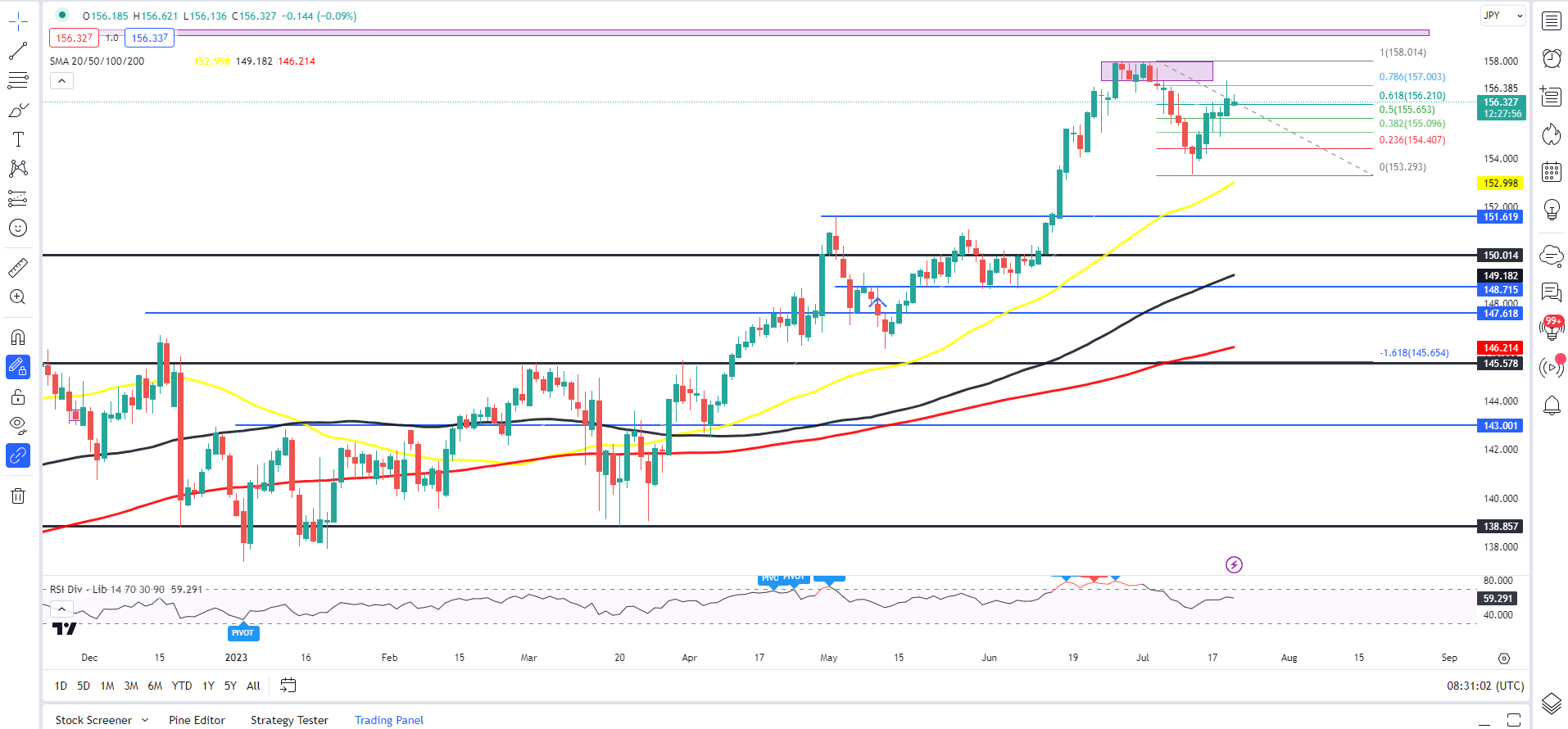Remove drawings with the trash icon
Screen dimensions: 1568x729
18,496
